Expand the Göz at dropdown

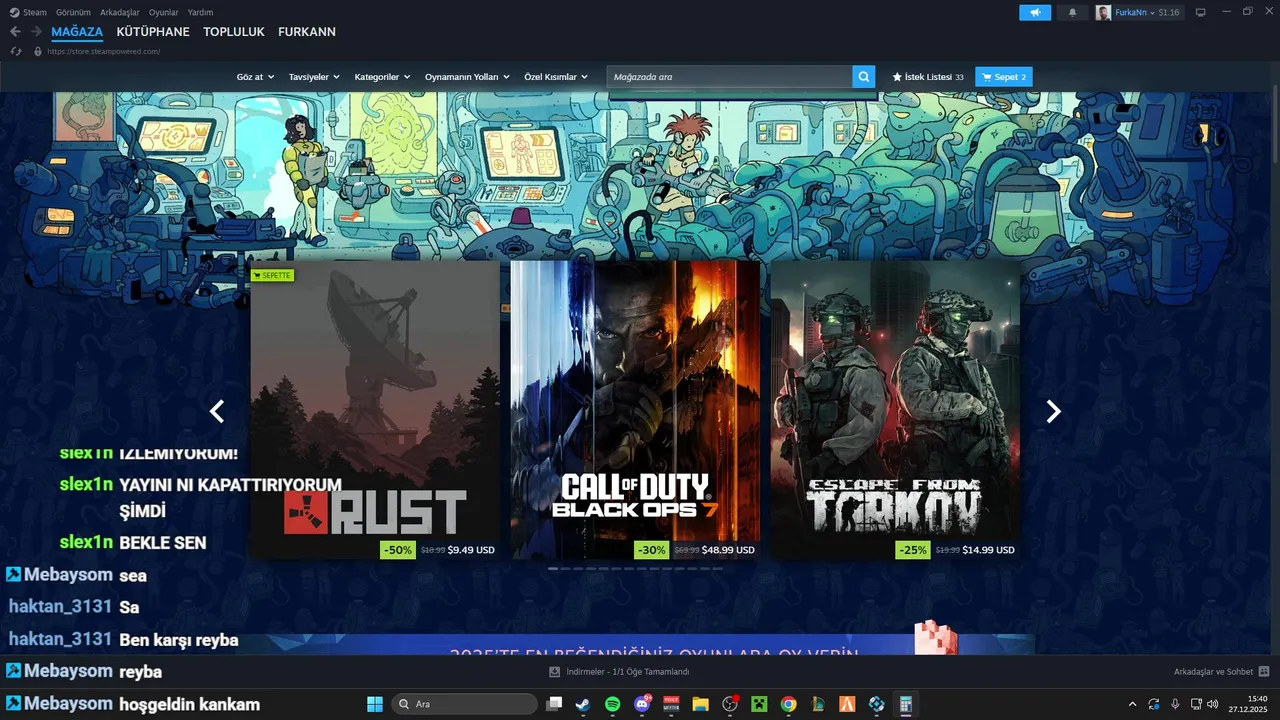(254, 77)
